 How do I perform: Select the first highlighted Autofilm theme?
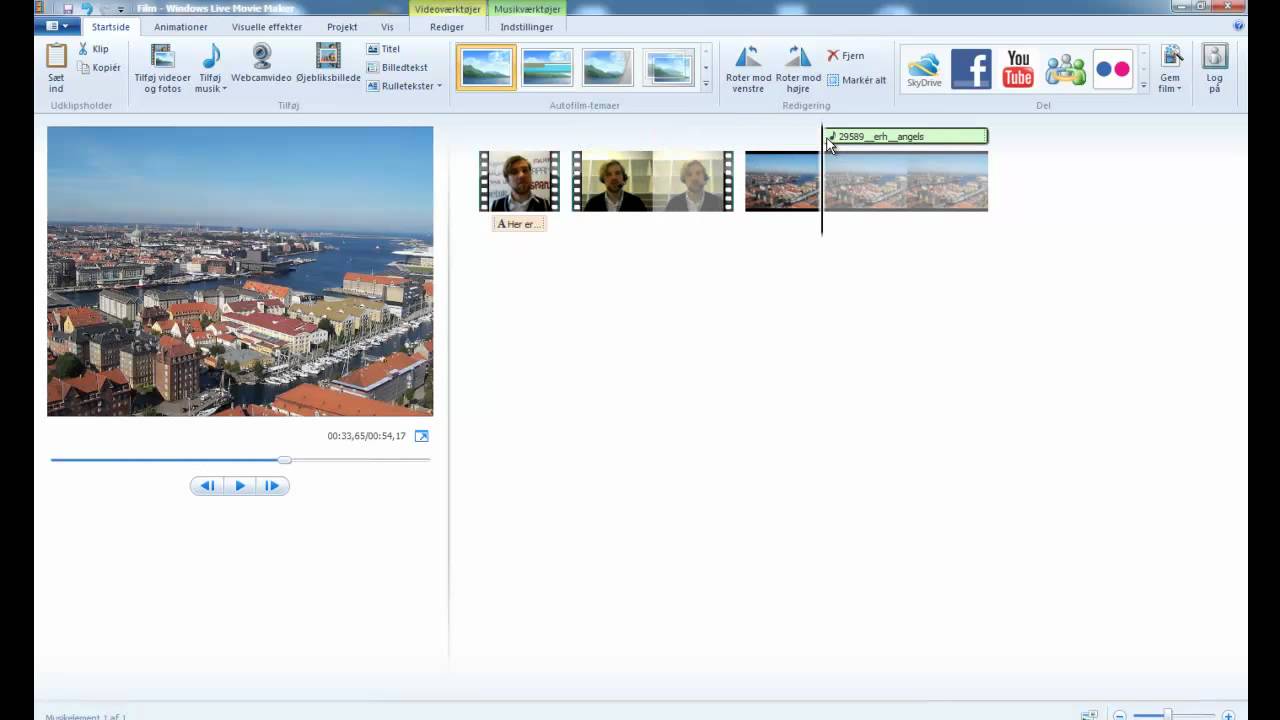486,67
